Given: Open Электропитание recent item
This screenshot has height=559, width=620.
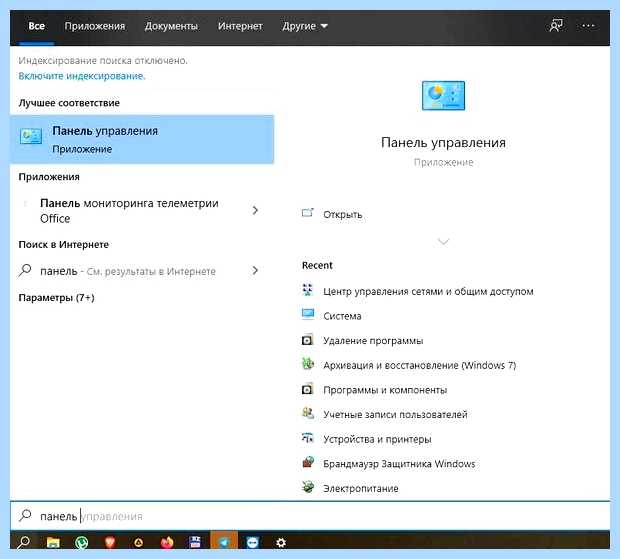Looking at the screenshot, I should pos(361,489).
